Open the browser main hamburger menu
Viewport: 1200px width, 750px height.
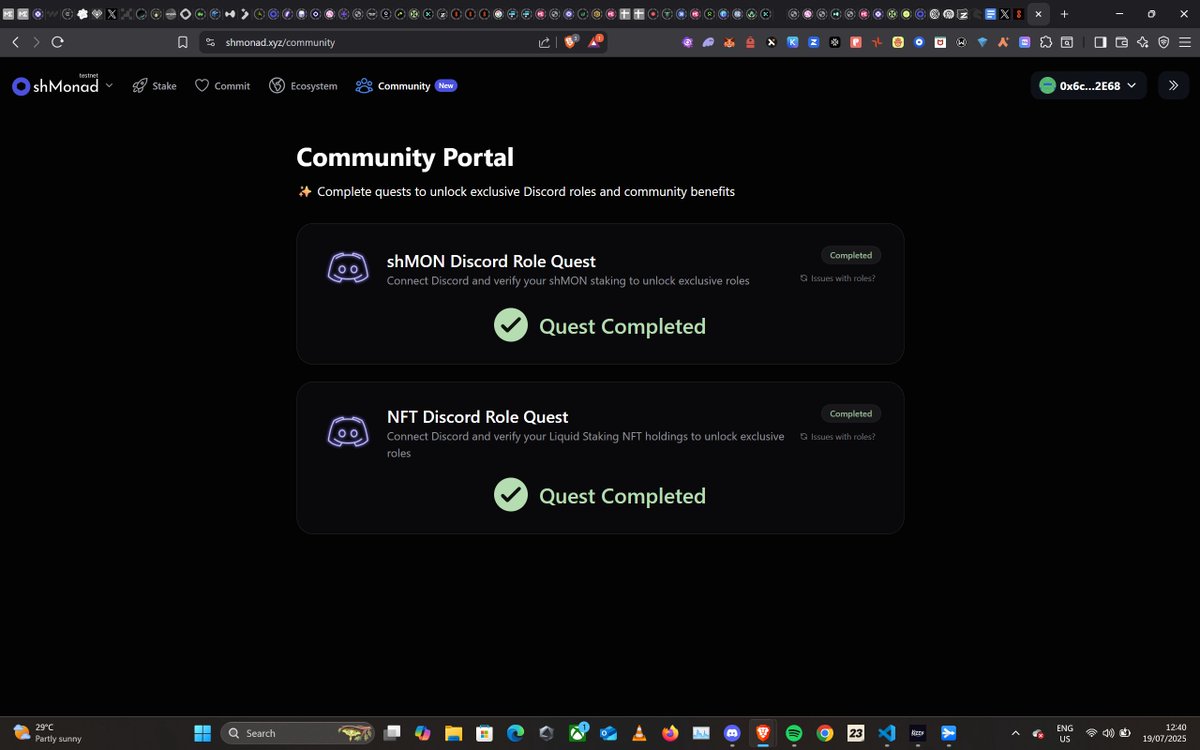click(x=1184, y=42)
